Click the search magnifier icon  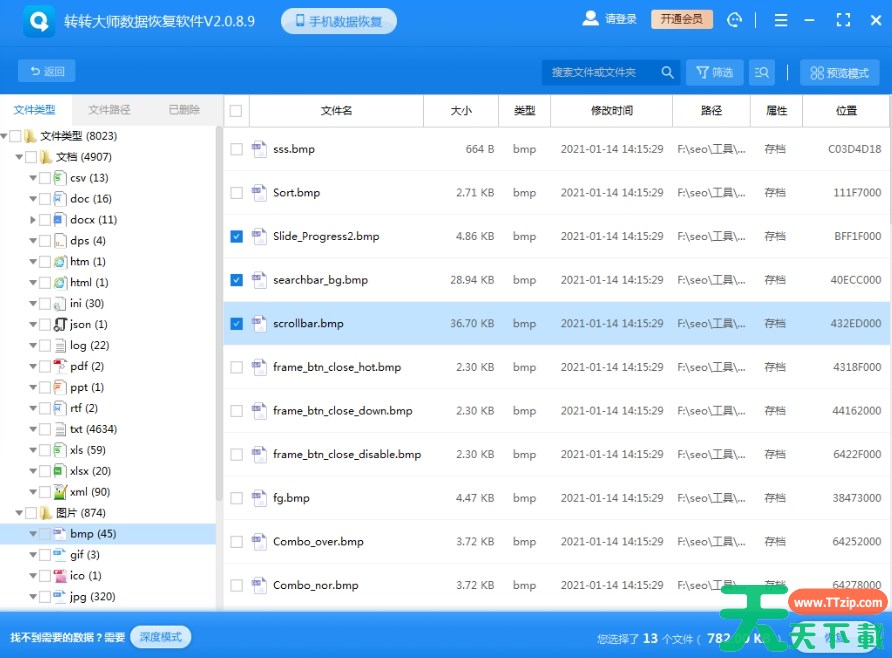point(667,72)
